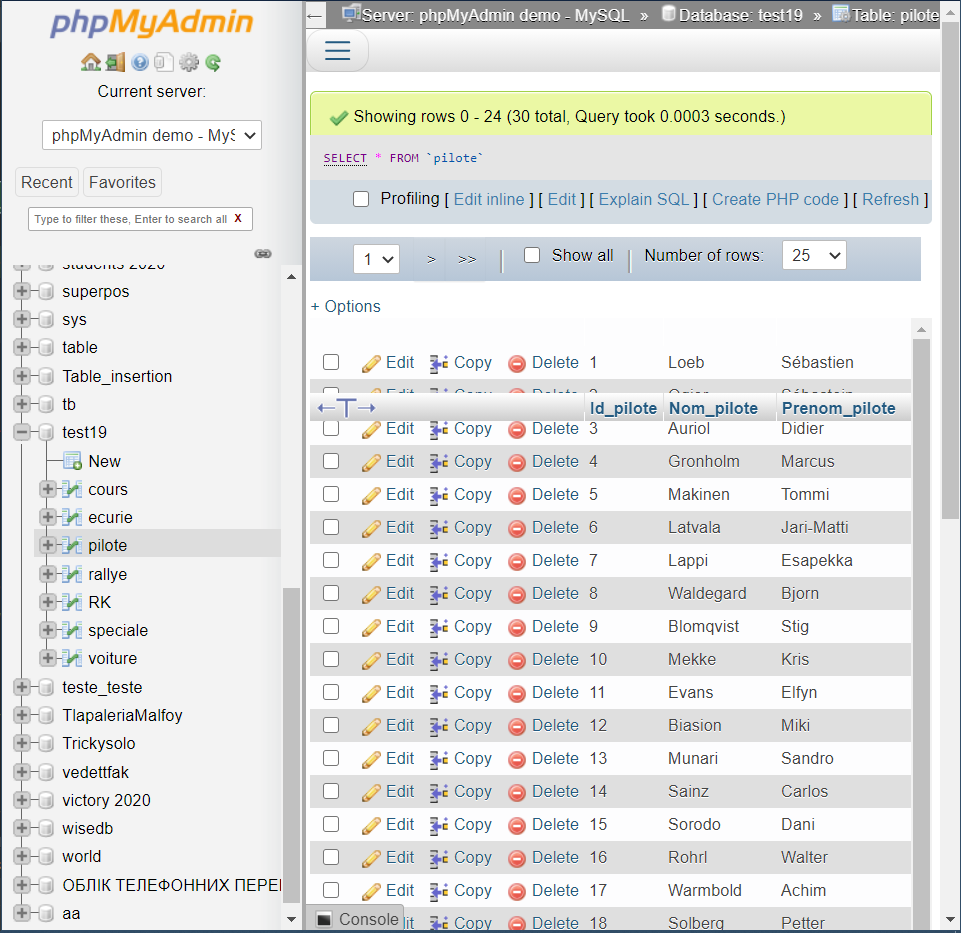Go to Table: pilote breadcrumb
The height and width of the screenshot is (933, 961).
tap(895, 15)
